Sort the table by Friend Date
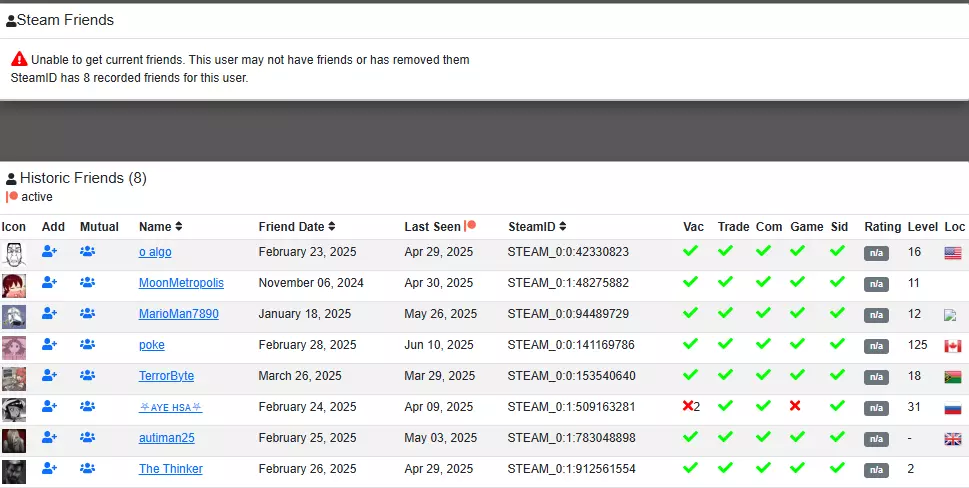The width and height of the screenshot is (969, 488). tap(297, 227)
